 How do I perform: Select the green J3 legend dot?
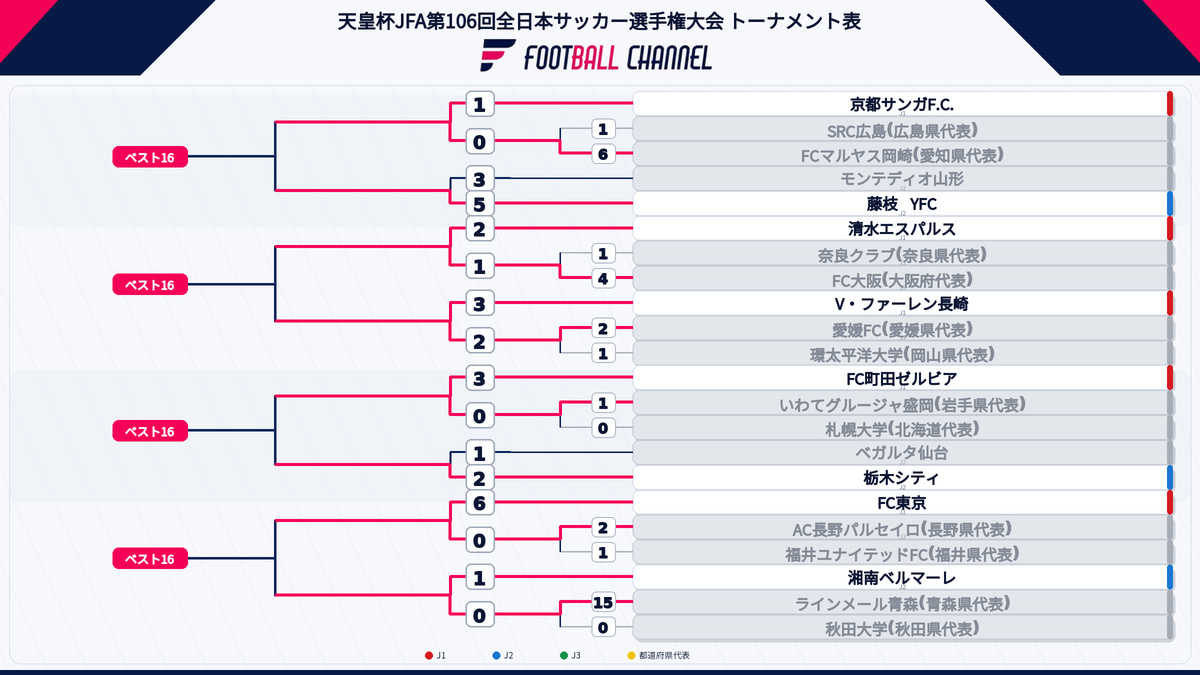tap(563, 656)
